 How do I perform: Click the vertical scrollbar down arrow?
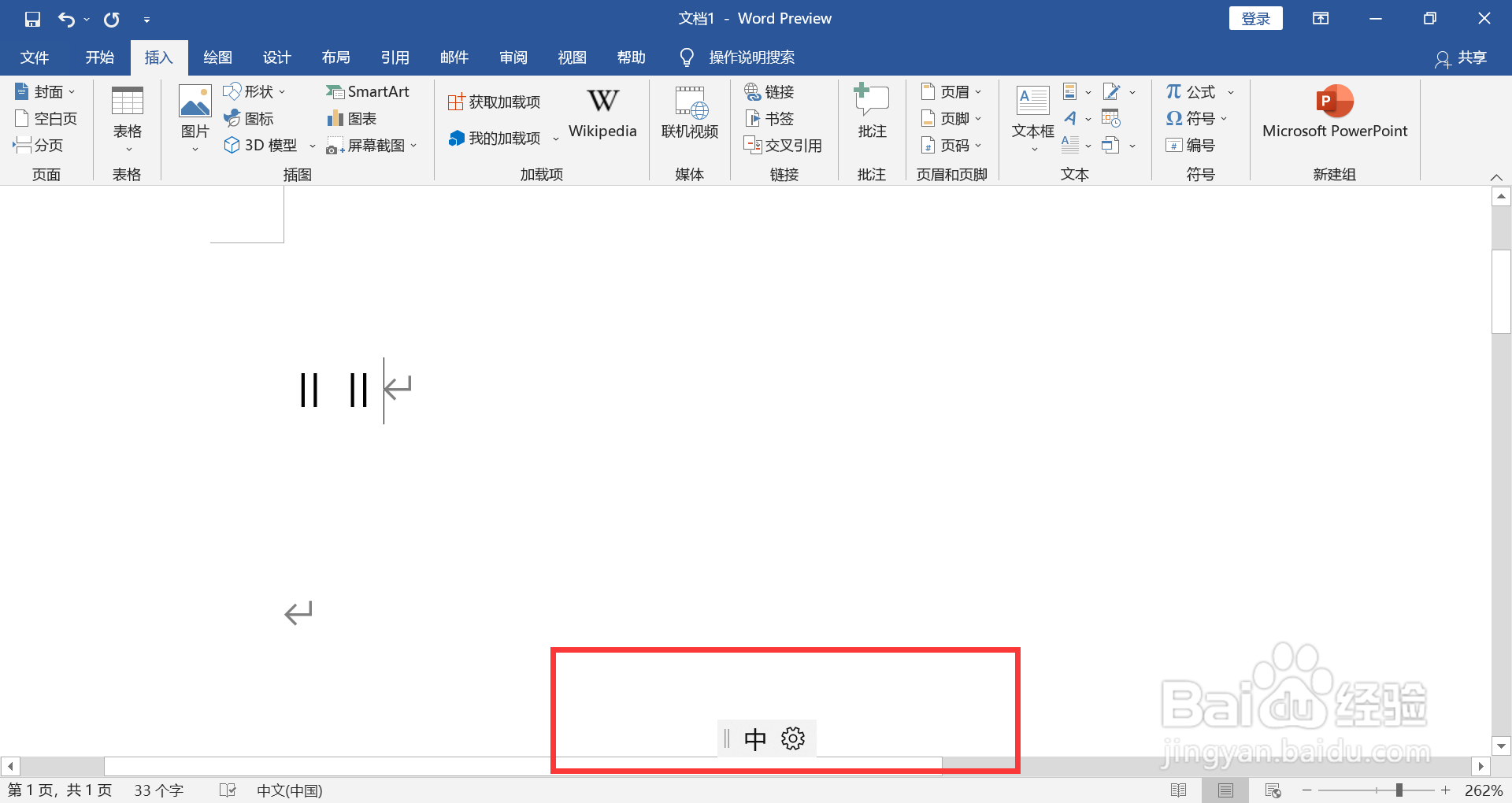coord(1500,746)
